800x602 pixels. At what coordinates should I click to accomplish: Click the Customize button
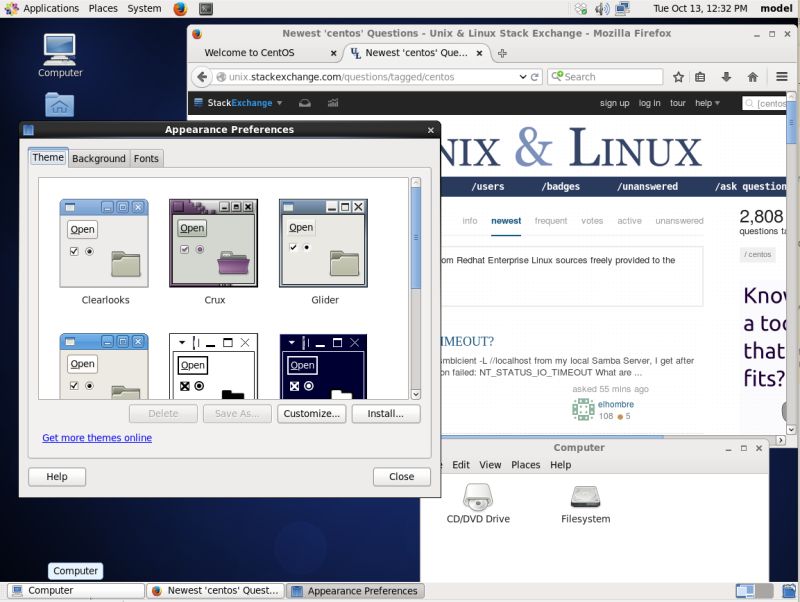pyautogui.click(x=311, y=413)
